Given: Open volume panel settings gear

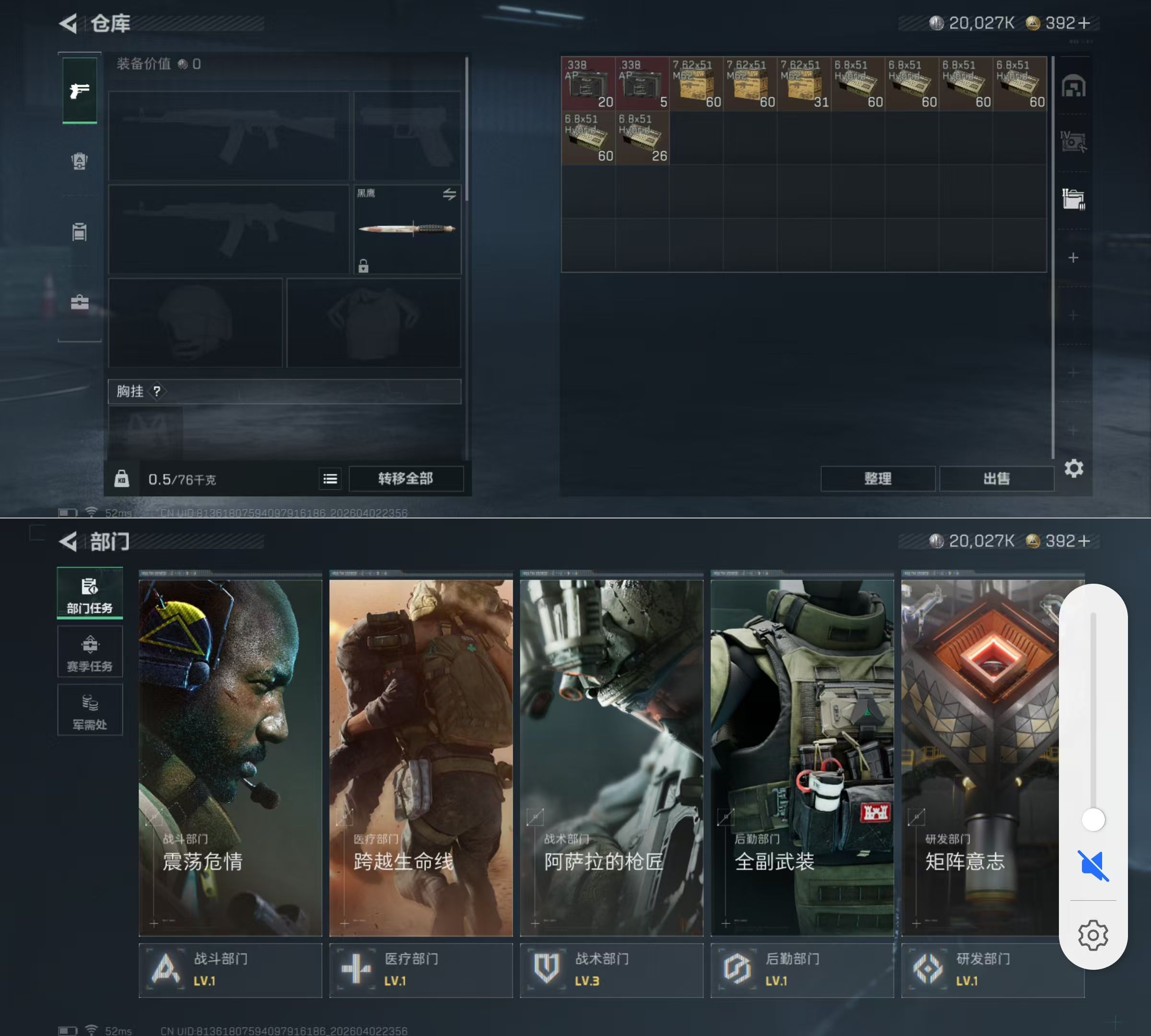Looking at the screenshot, I should 1093,935.
